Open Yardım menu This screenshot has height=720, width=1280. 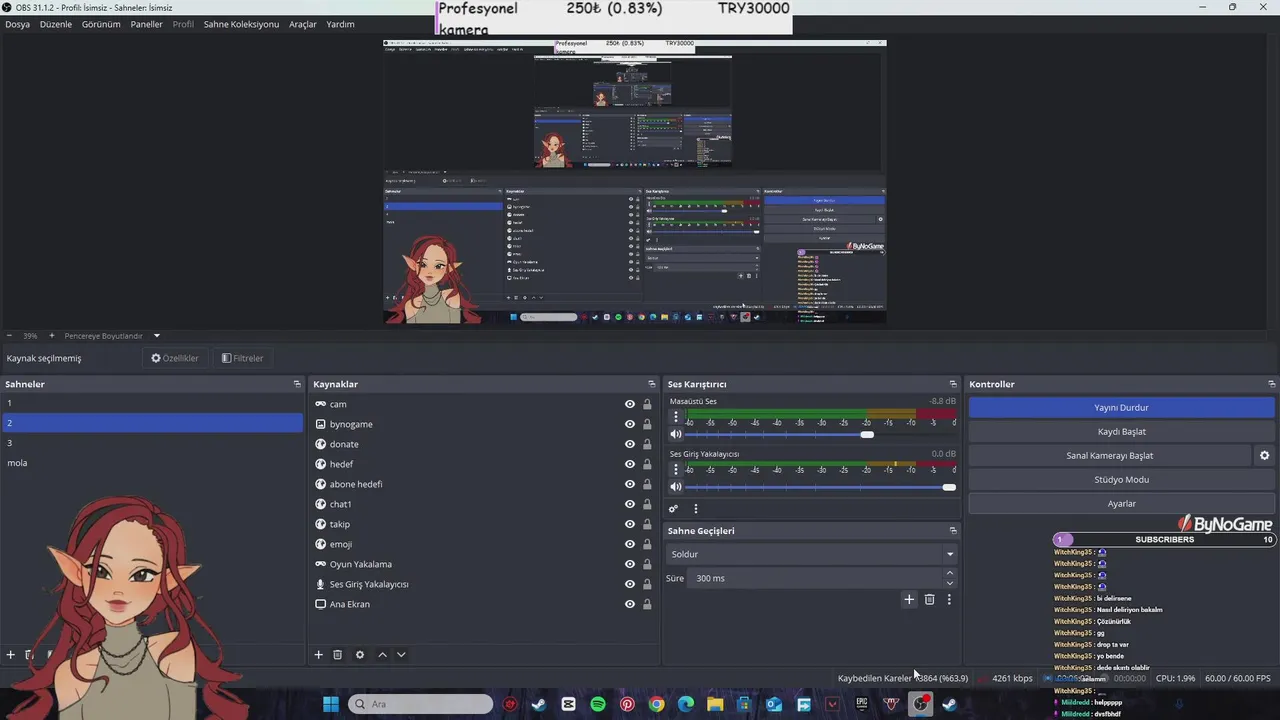[340, 24]
